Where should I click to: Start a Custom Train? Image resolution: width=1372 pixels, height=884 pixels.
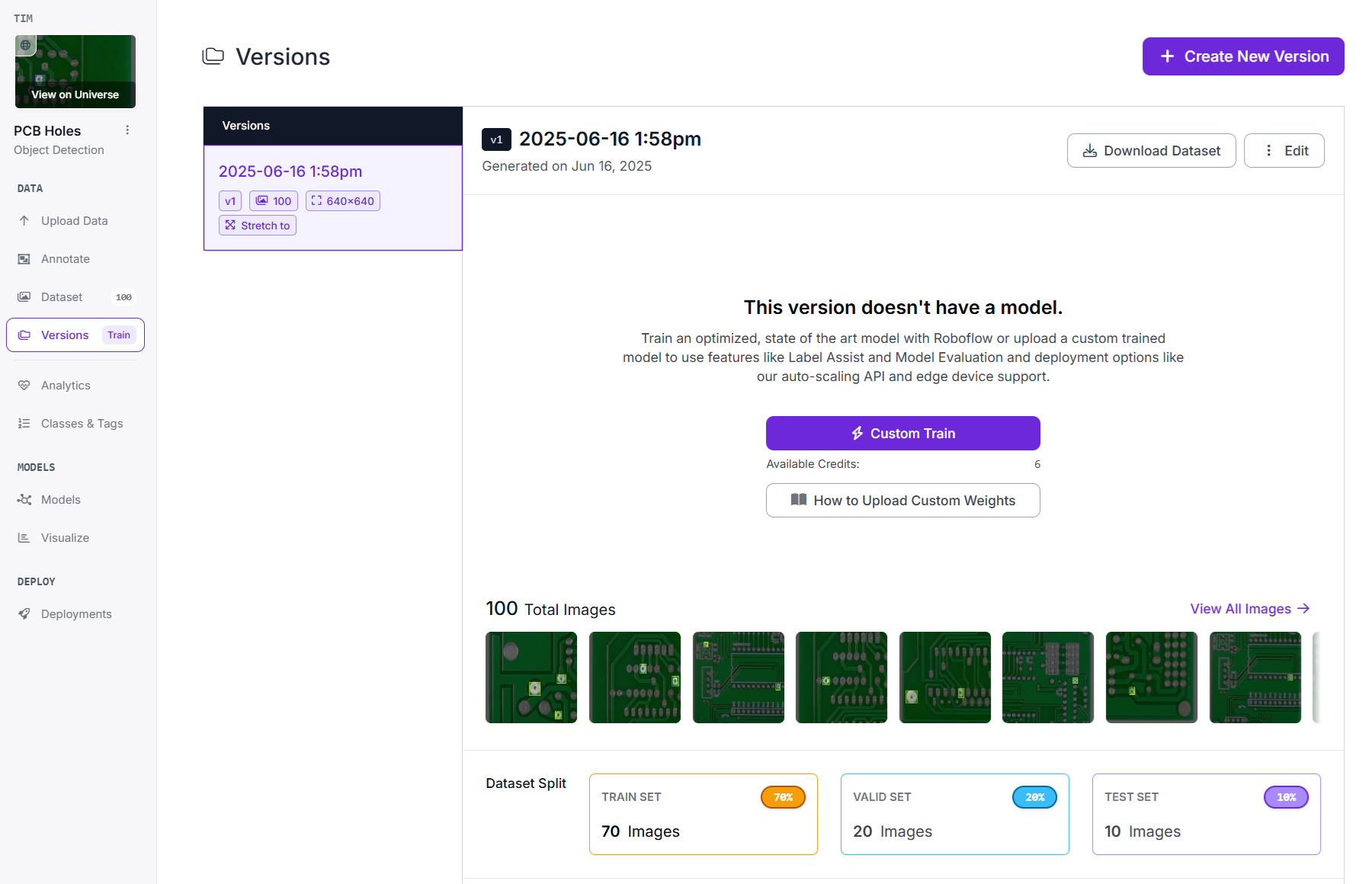(902, 433)
